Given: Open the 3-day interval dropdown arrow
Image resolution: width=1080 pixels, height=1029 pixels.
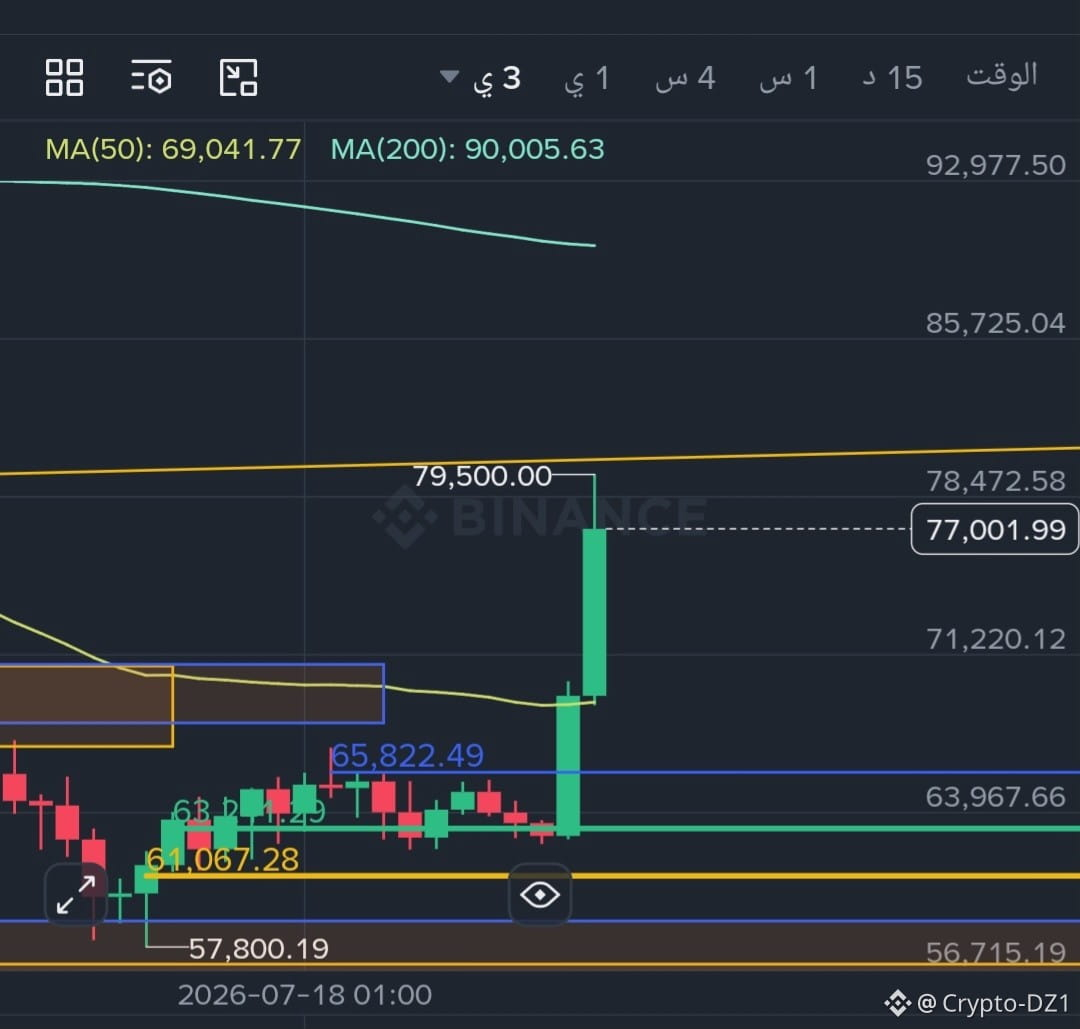Looking at the screenshot, I should [449, 76].
